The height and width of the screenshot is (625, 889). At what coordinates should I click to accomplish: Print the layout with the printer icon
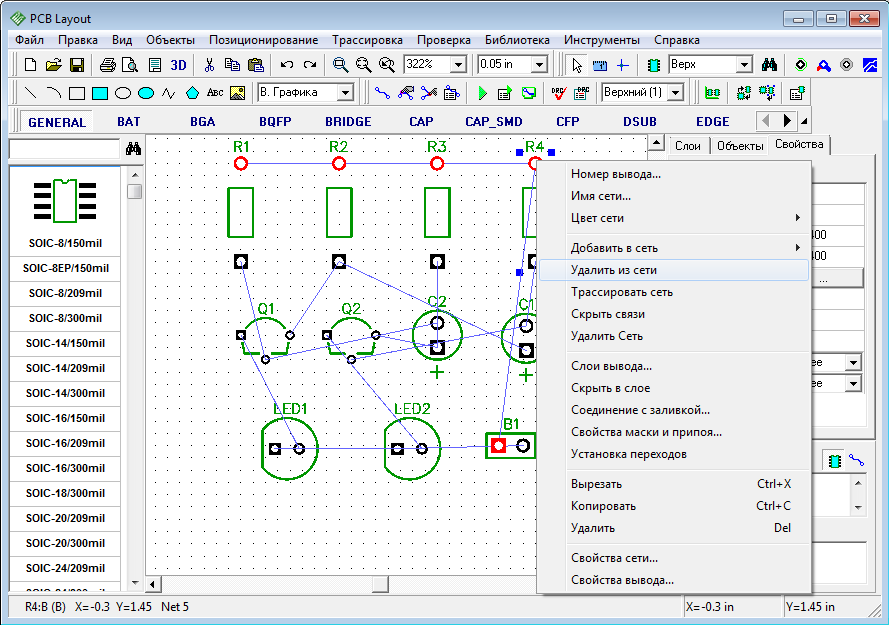[108, 65]
